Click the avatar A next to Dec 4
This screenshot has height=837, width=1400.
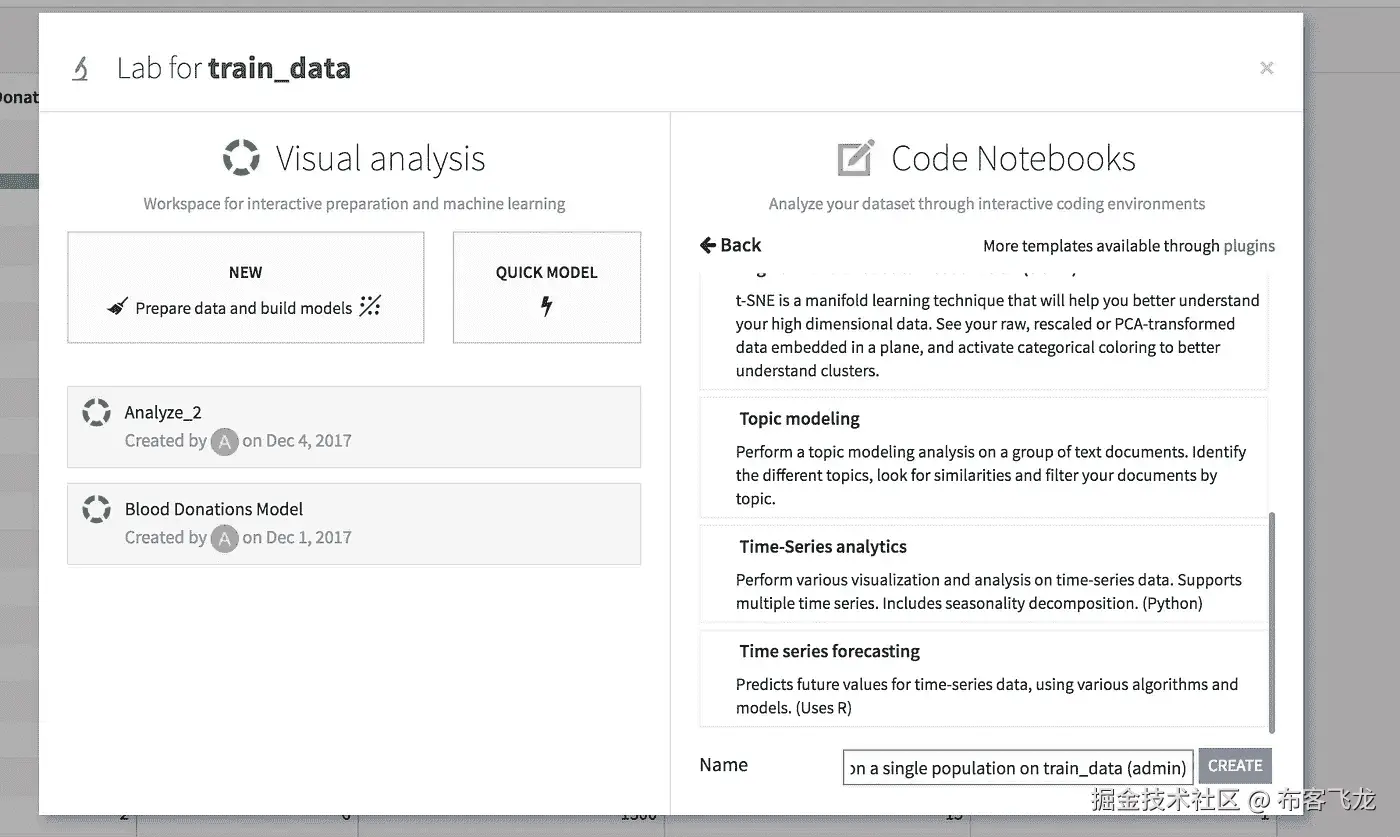225,441
